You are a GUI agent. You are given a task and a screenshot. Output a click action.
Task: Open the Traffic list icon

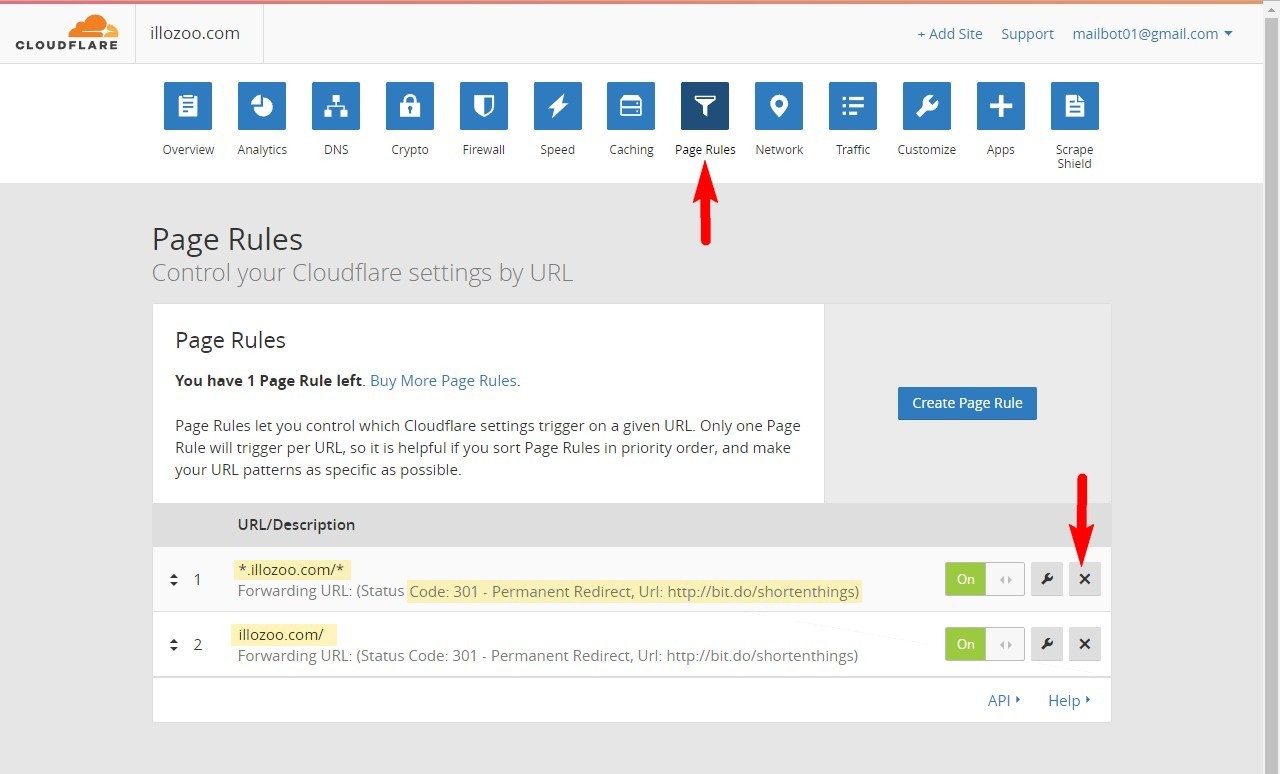[x=853, y=106]
